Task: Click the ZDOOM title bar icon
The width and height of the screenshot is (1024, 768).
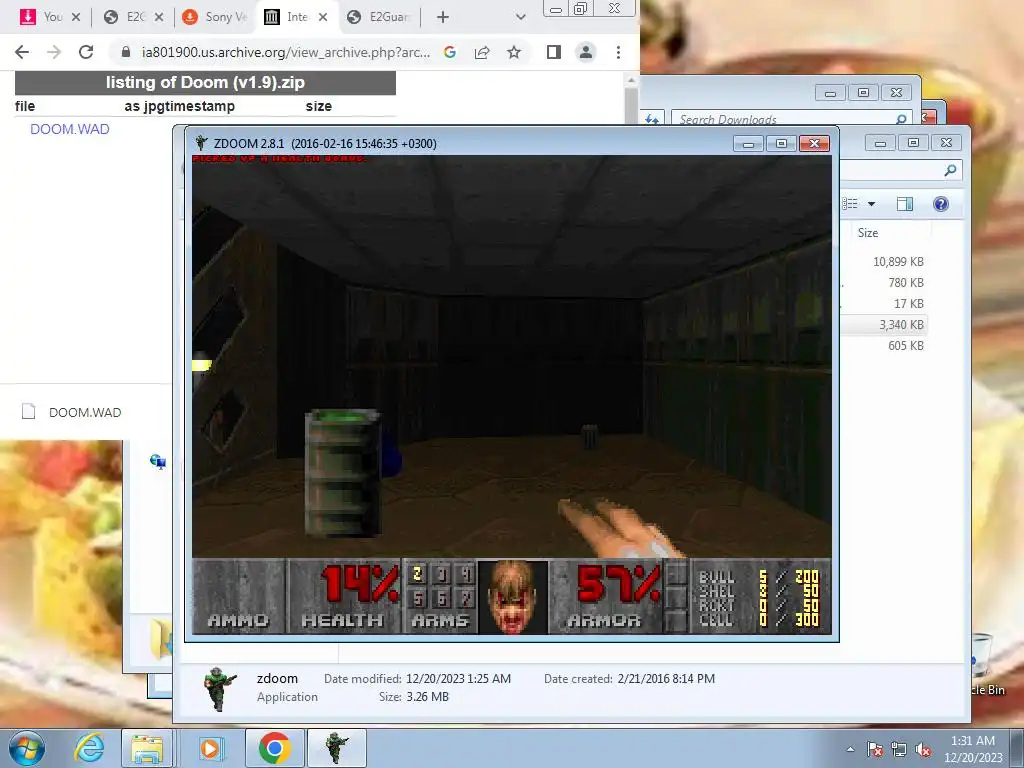Action: [201, 143]
